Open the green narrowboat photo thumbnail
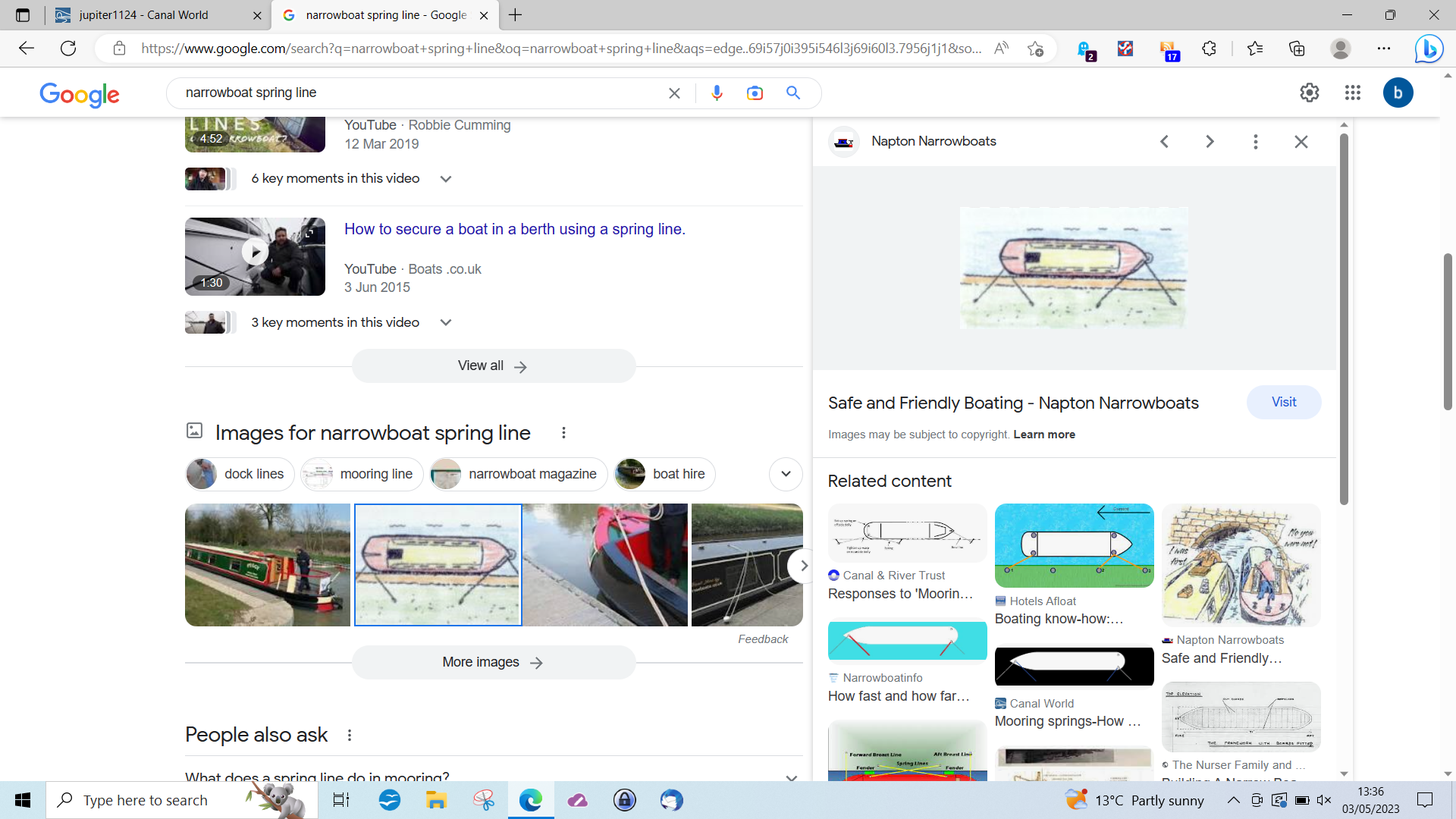This screenshot has height=819, width=1456. pos(267,565)
